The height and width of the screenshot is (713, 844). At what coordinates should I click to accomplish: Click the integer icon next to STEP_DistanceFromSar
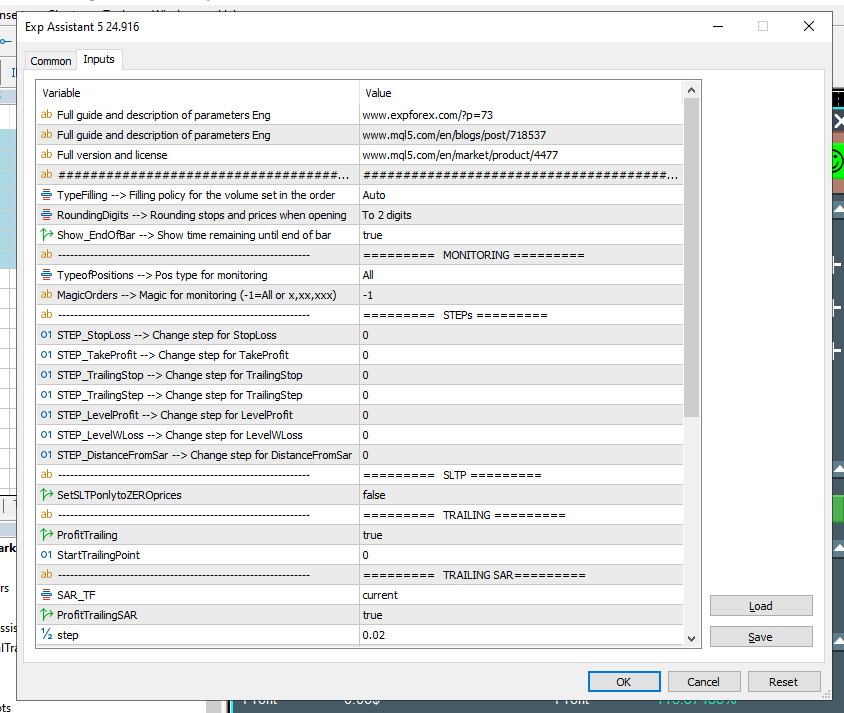[47, 455]
